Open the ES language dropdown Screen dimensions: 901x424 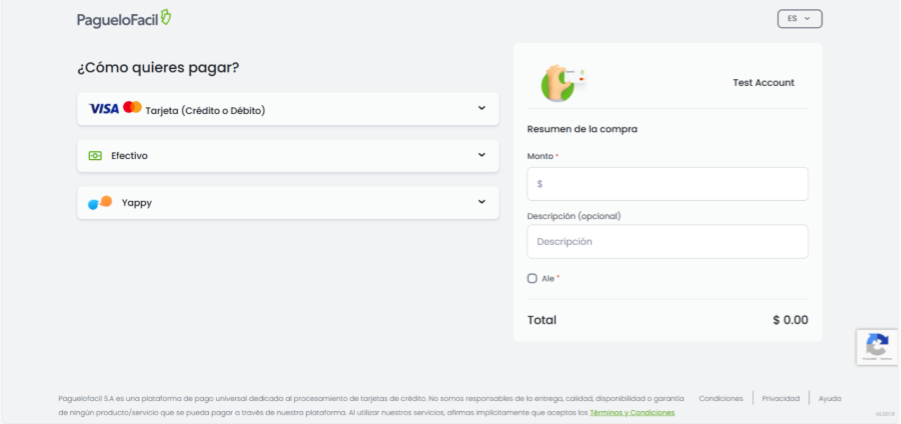click(x=799, y=18)
